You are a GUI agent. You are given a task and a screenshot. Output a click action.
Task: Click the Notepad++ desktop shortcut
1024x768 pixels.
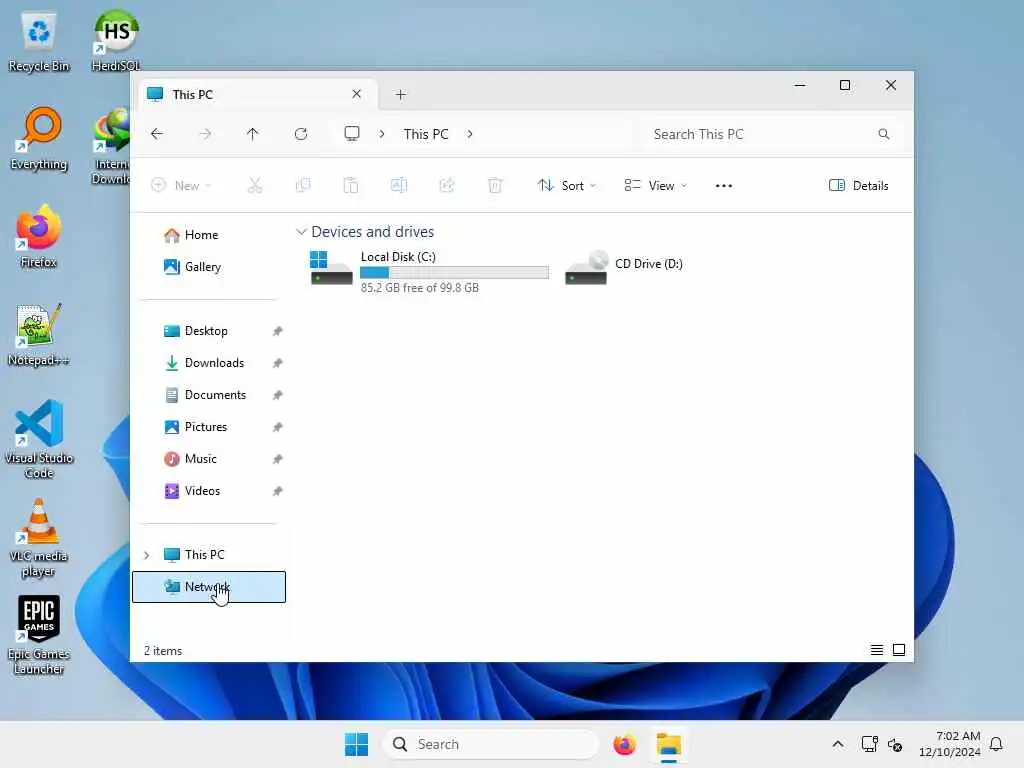tap(38, 335)
